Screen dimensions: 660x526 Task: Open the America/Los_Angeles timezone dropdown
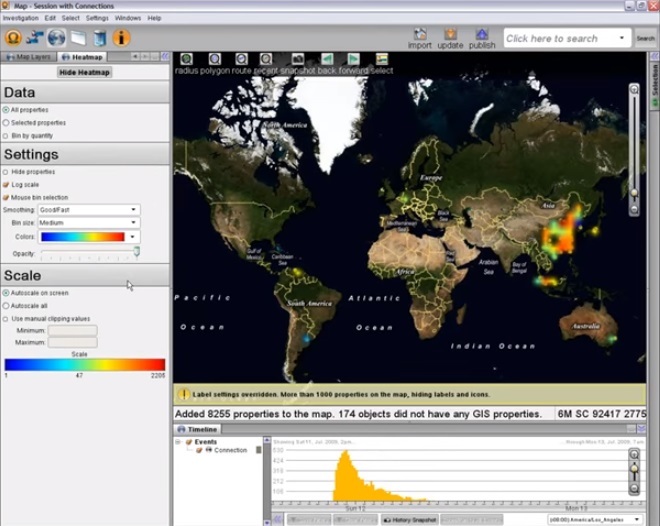594,520
